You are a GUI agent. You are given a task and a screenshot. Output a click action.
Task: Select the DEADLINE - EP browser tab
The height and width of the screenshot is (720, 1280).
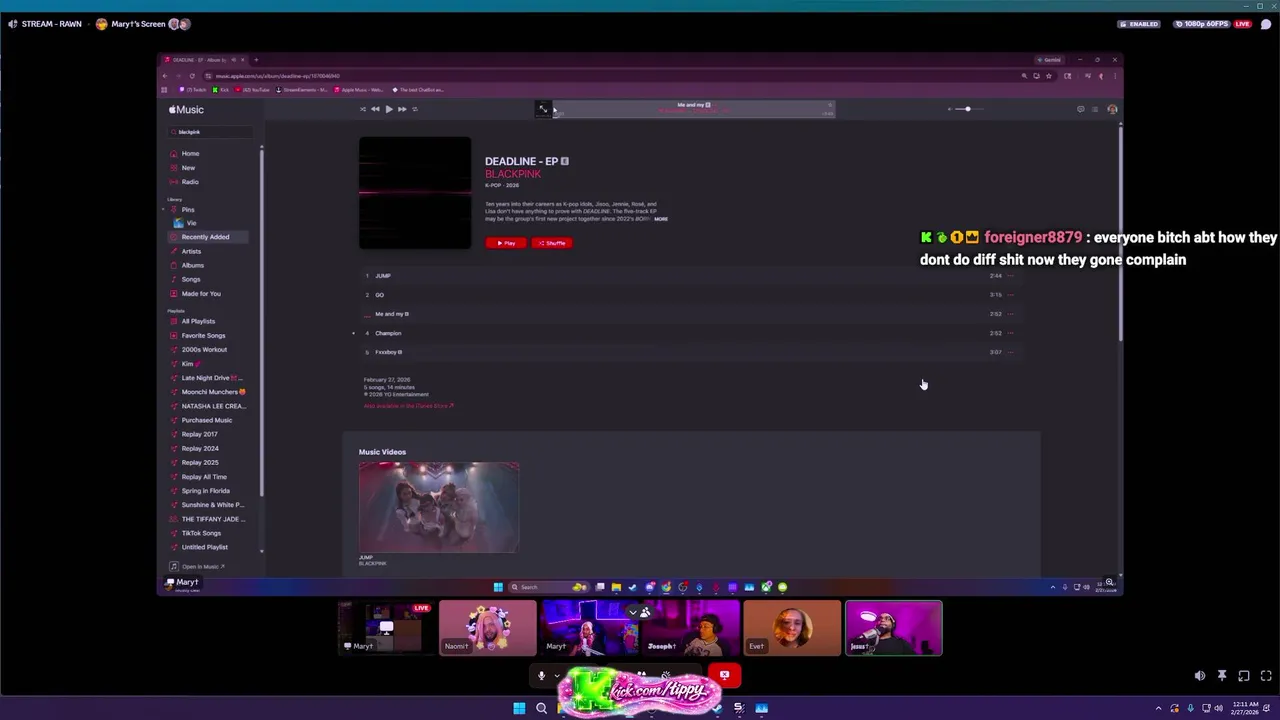pyautogui.click(x=203, y=60)
